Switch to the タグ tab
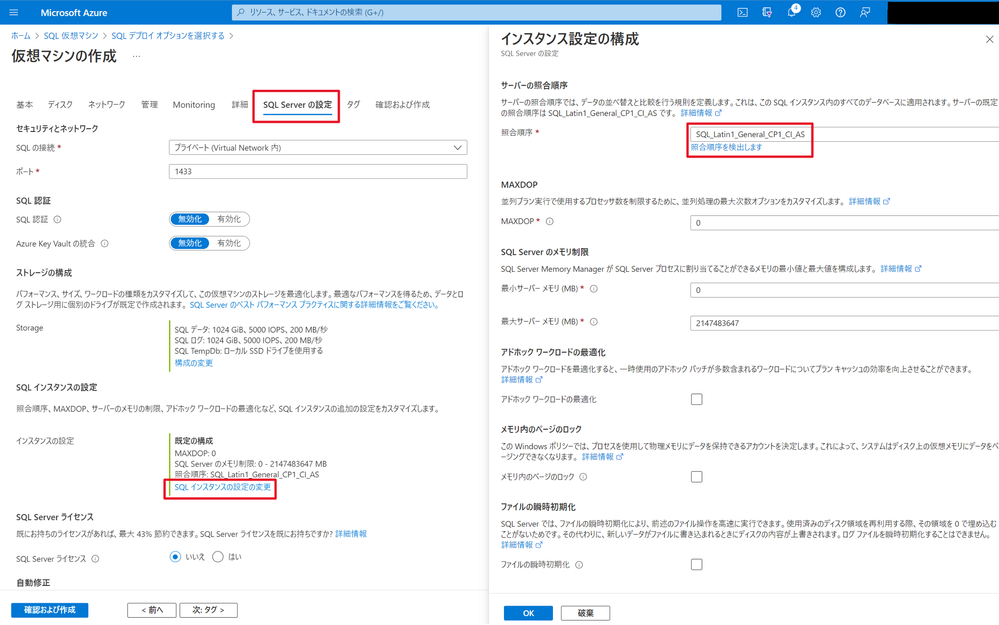This screenshot has width=999, height=625. click(353, 104)
